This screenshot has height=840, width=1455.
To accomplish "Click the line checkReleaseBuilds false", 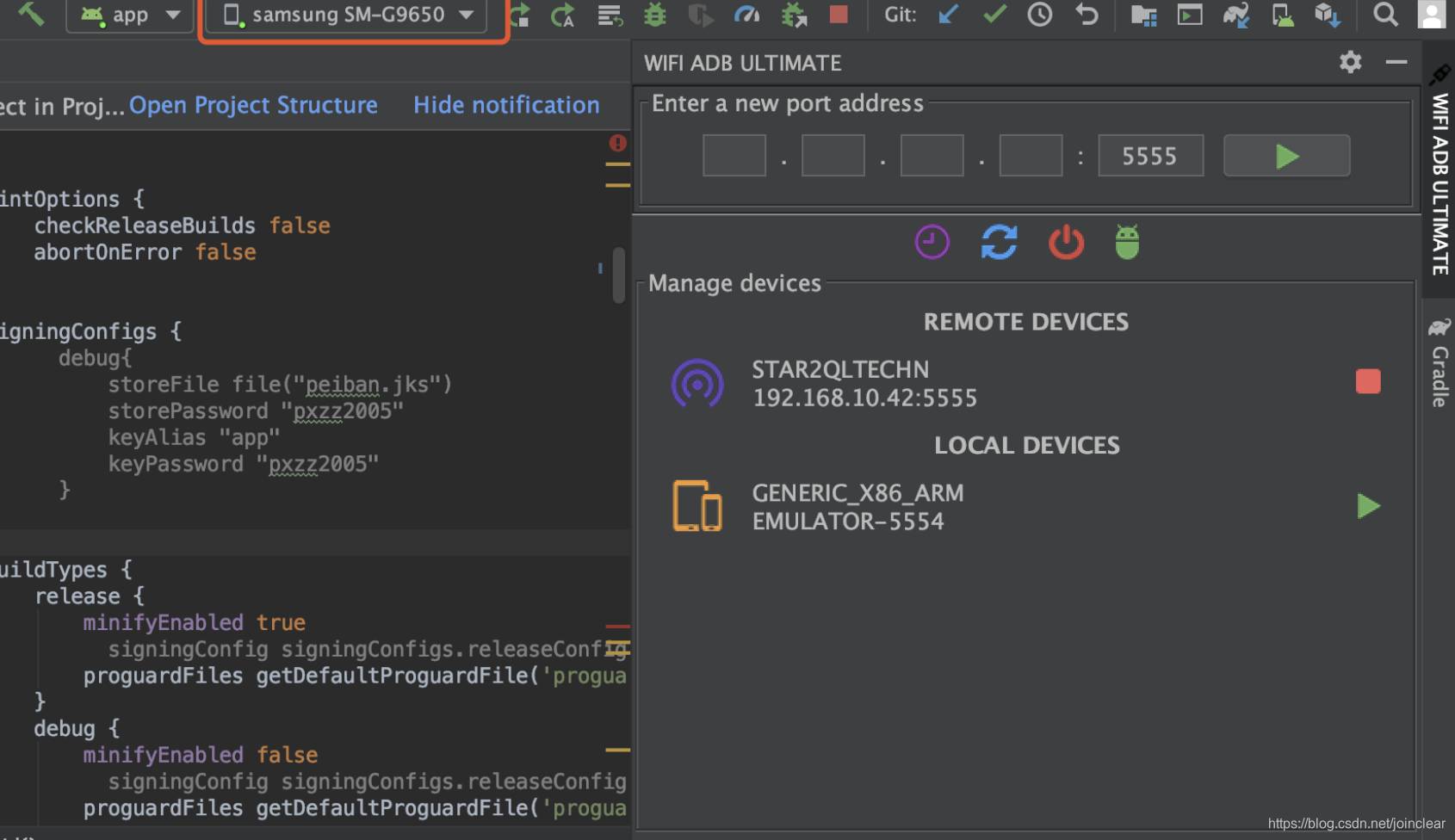I will (x=182, y=225).
